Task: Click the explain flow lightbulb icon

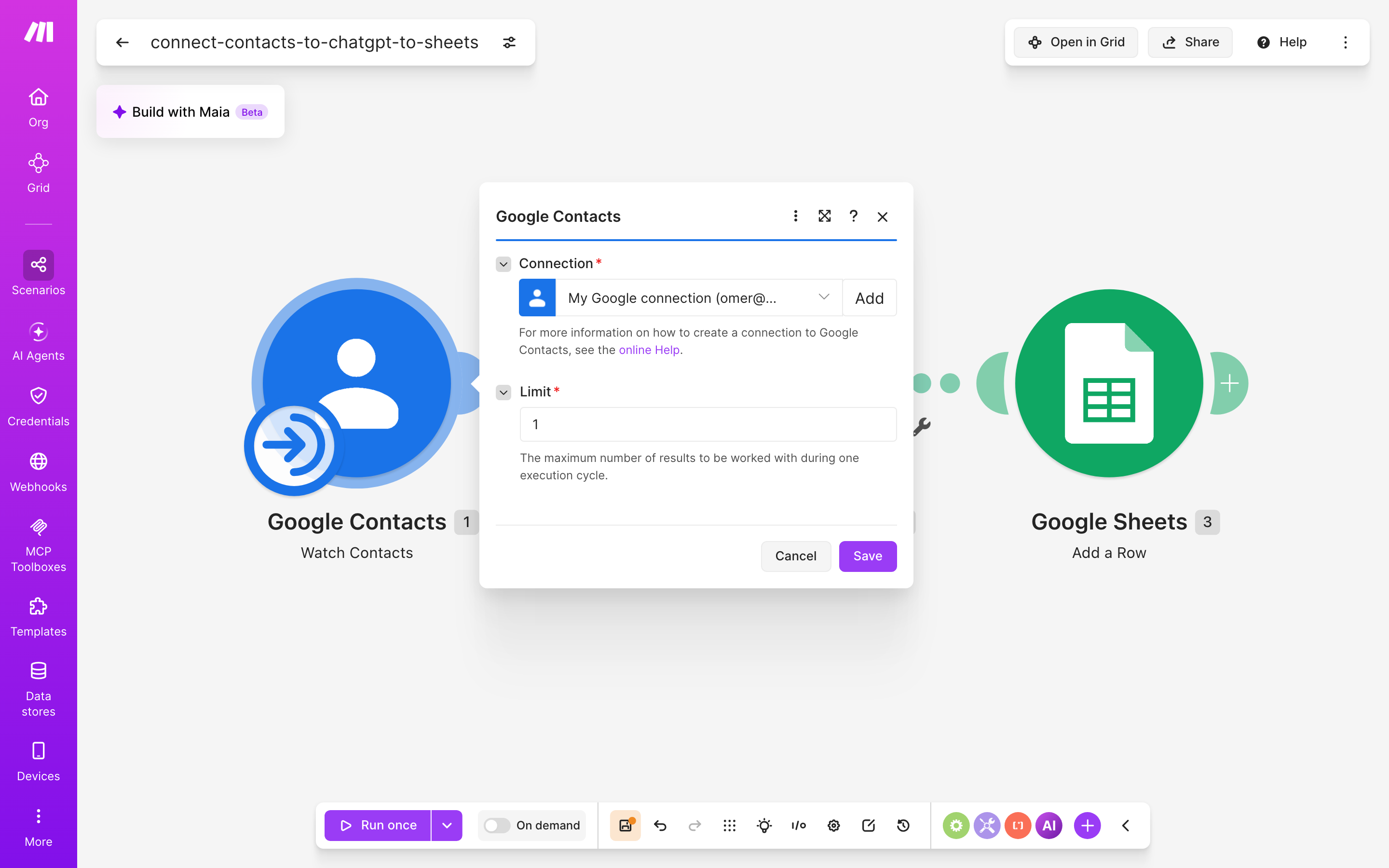Action: pyautogui.click(x=764, y=825)
